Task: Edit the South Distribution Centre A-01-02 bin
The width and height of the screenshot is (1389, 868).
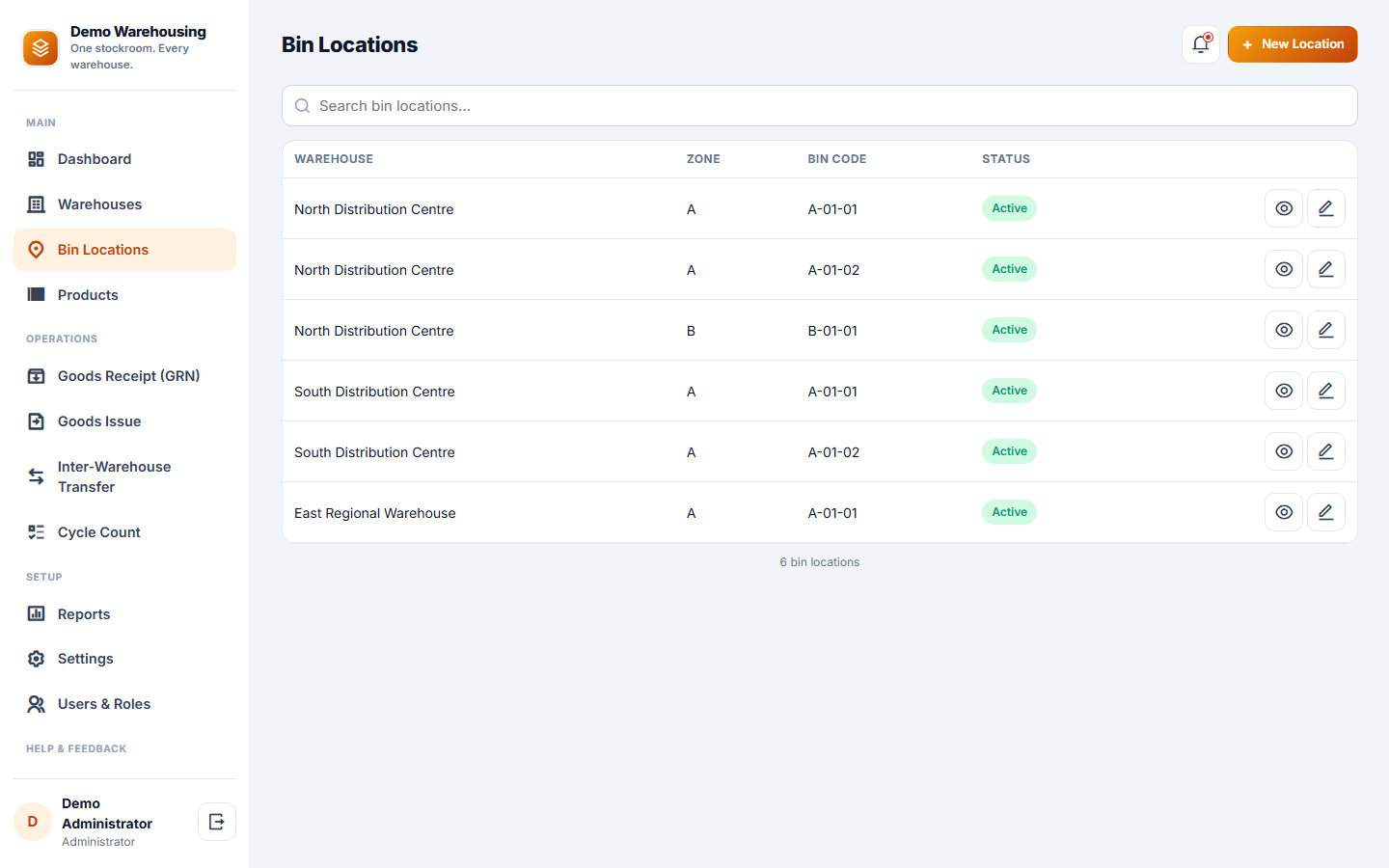Action: 1326,451
